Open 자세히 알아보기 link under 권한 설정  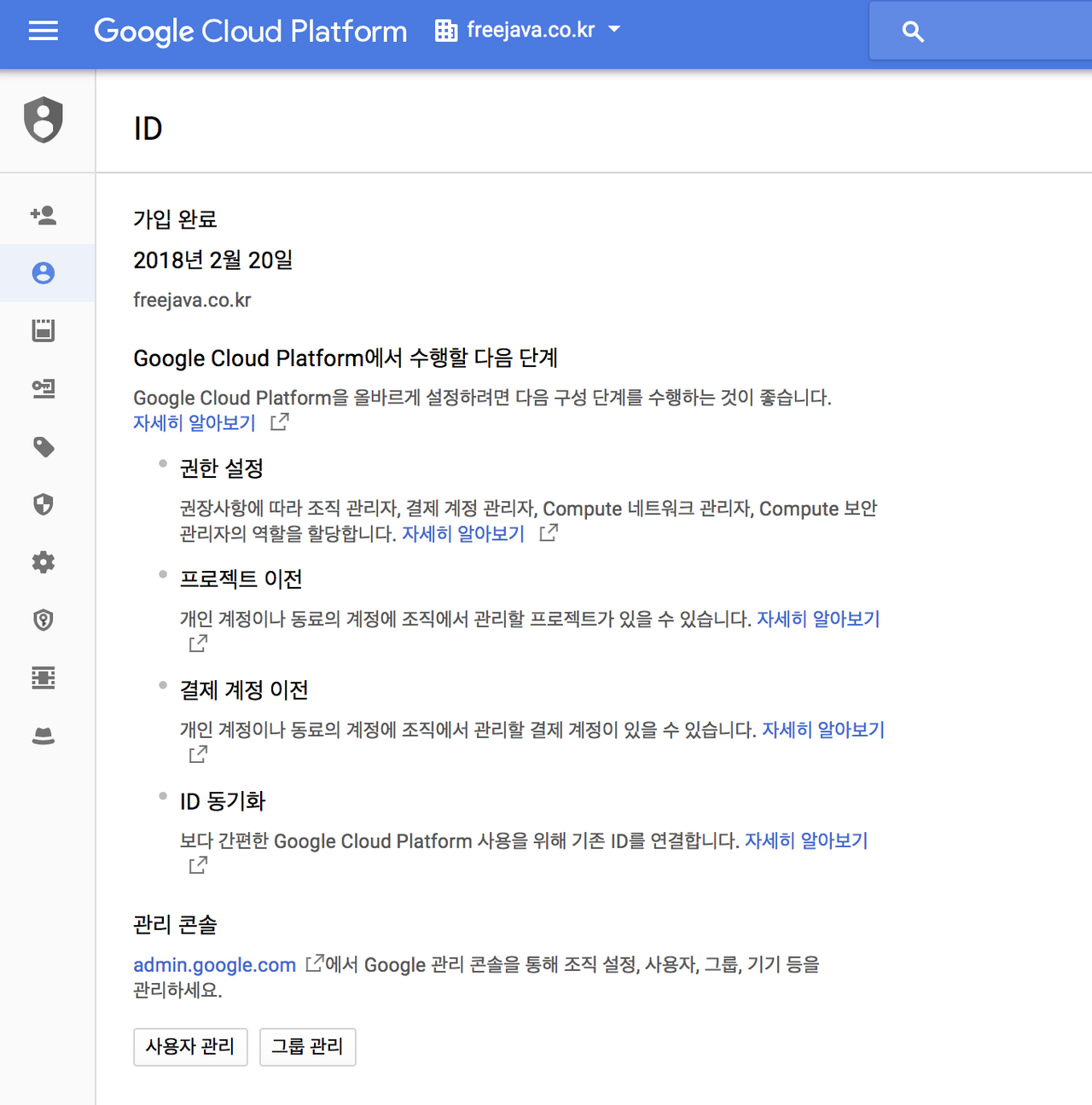click(463, 534)
